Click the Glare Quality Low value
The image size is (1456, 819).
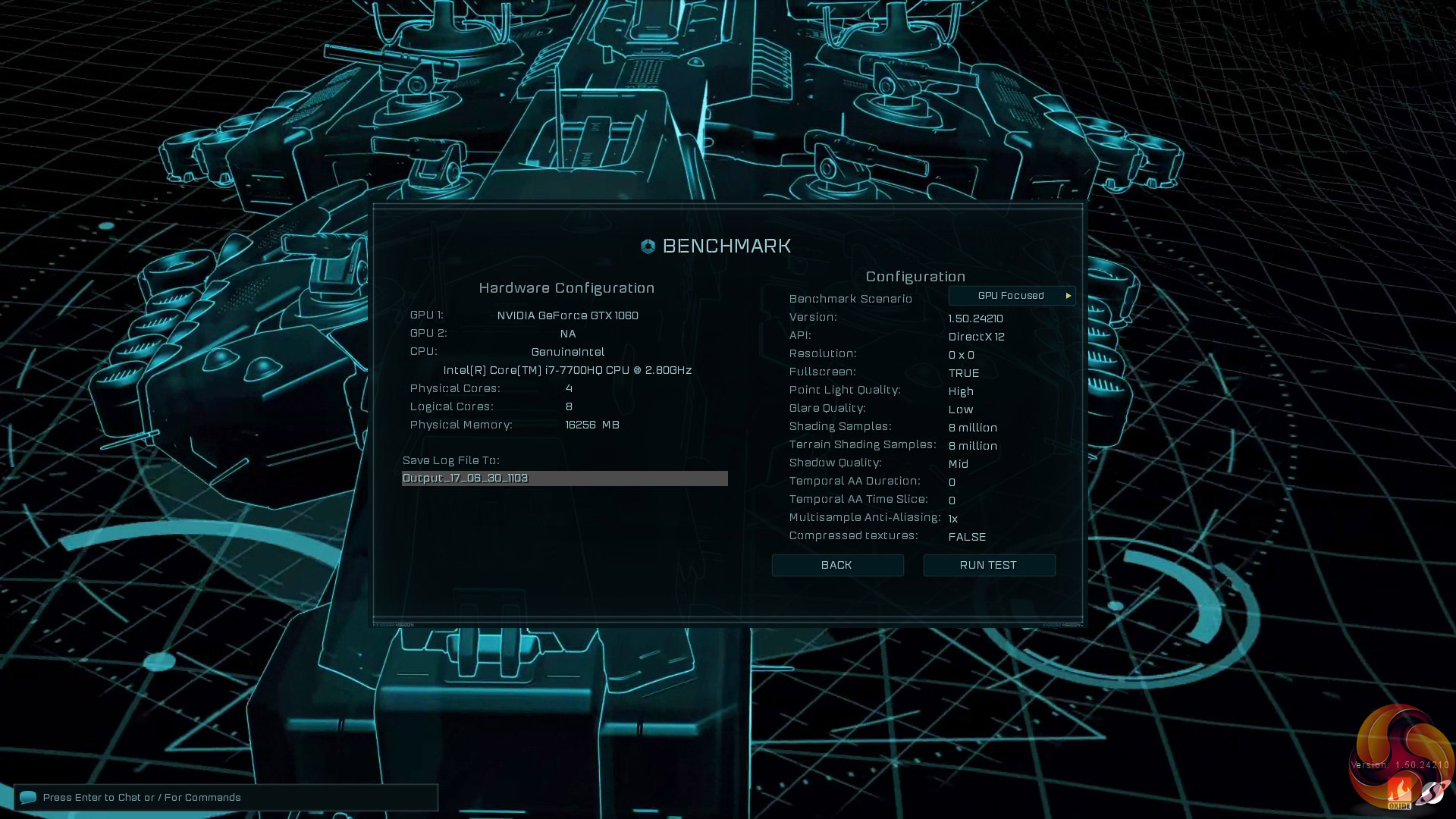[960, 409]
